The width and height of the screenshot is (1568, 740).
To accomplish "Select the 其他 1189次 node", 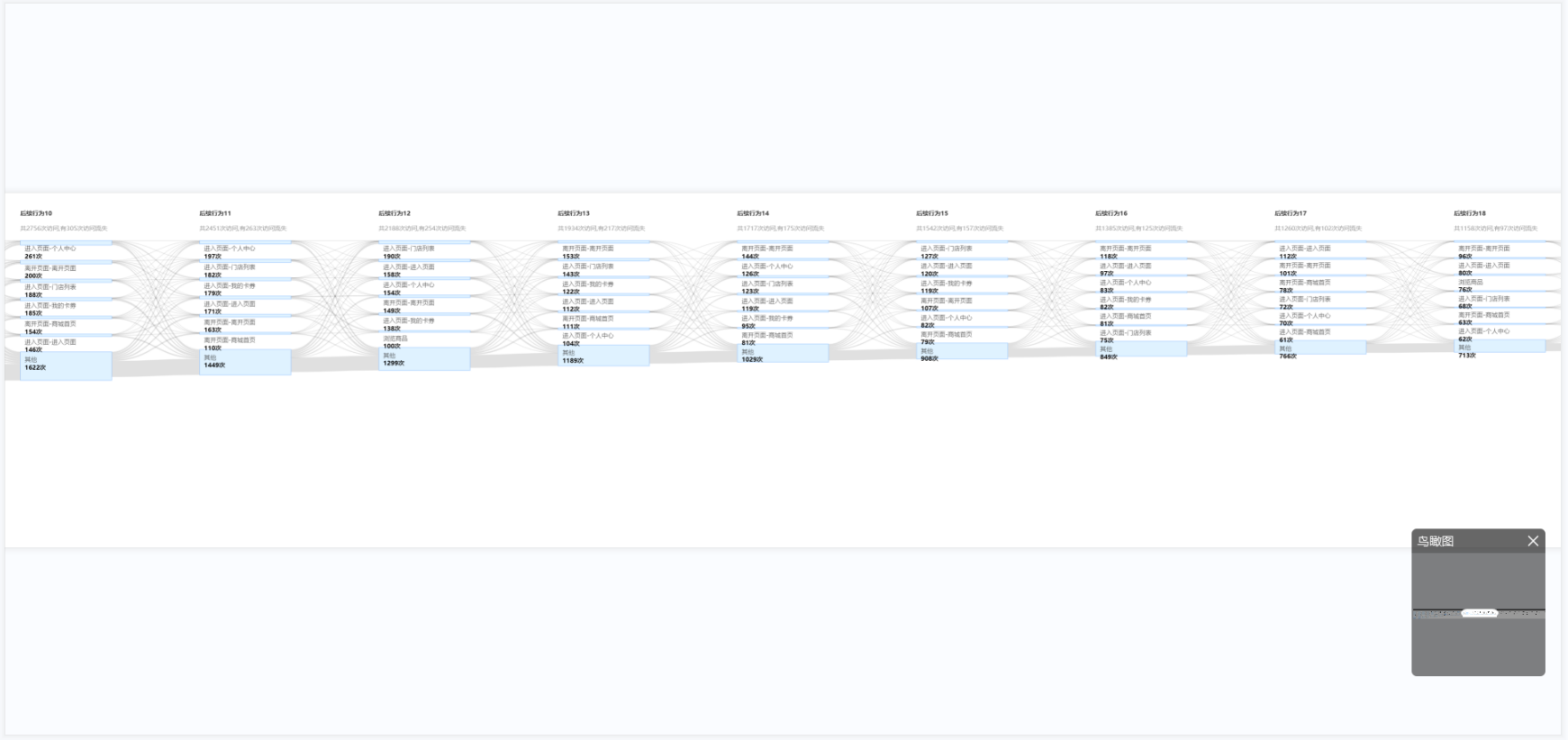I will [603, 356].
